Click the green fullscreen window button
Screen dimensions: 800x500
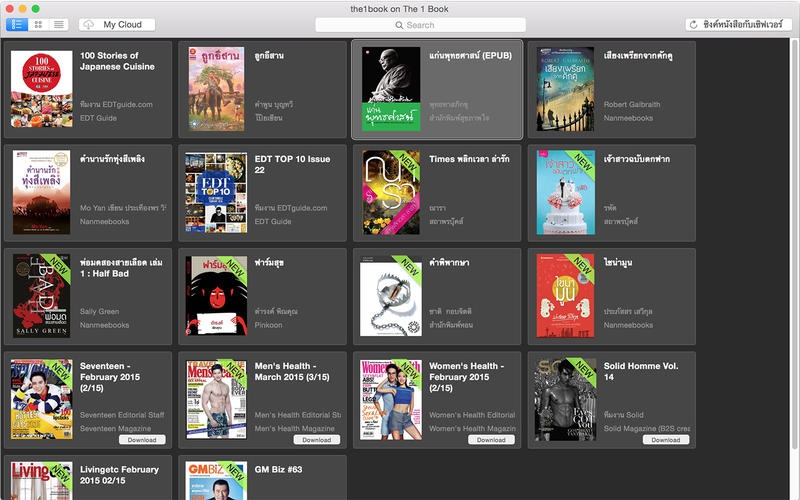[x=35, y=9]
